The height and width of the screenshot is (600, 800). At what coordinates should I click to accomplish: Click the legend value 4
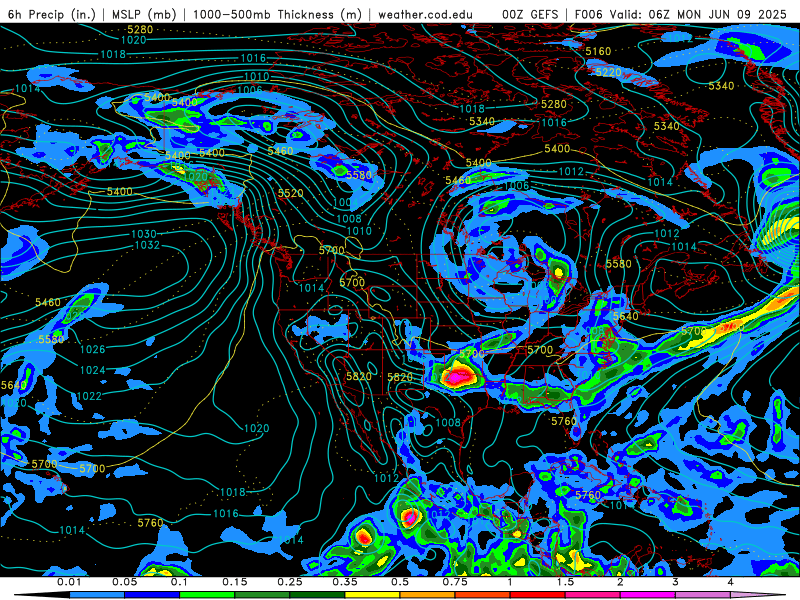(x=730, y=582)
